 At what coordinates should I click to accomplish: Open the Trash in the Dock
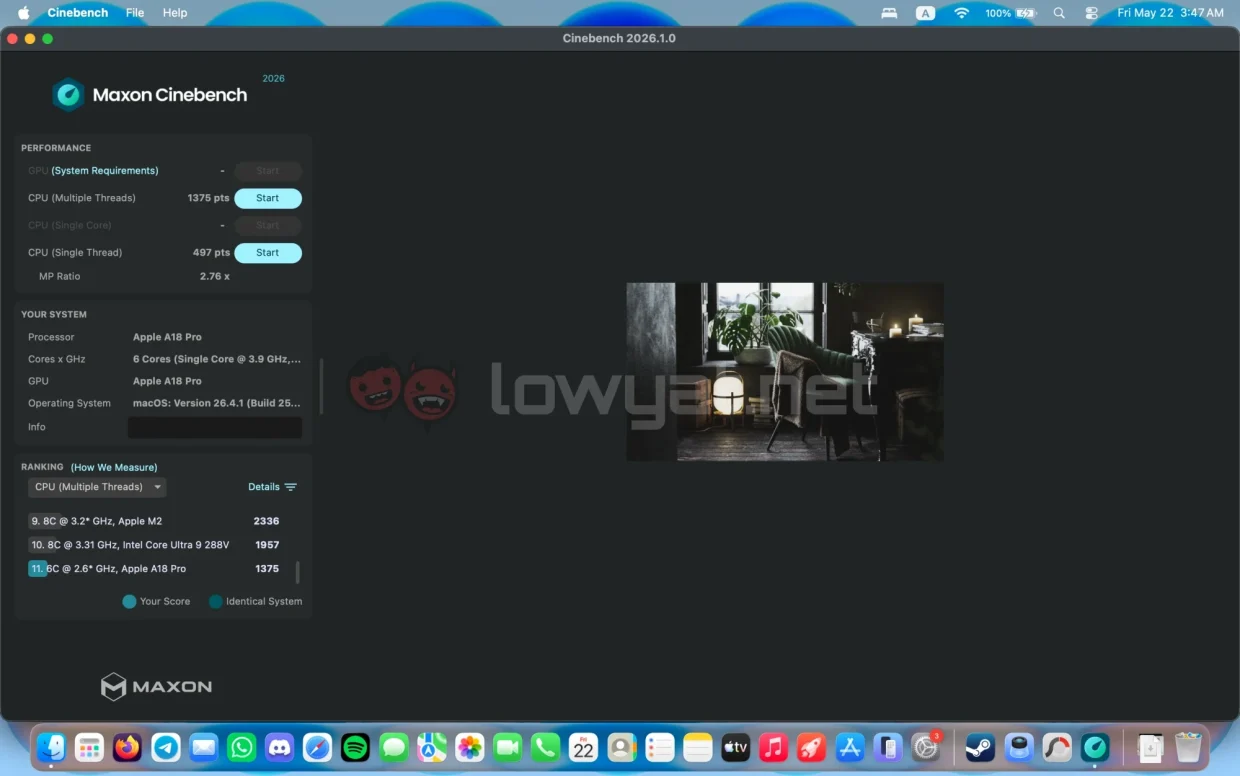1188,747
